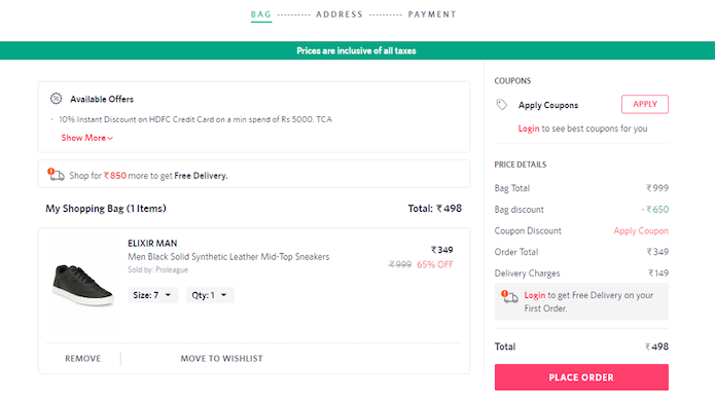The image size is (715, 400).
Task: Click the free delivery truck icon
Action: (56, 175)
